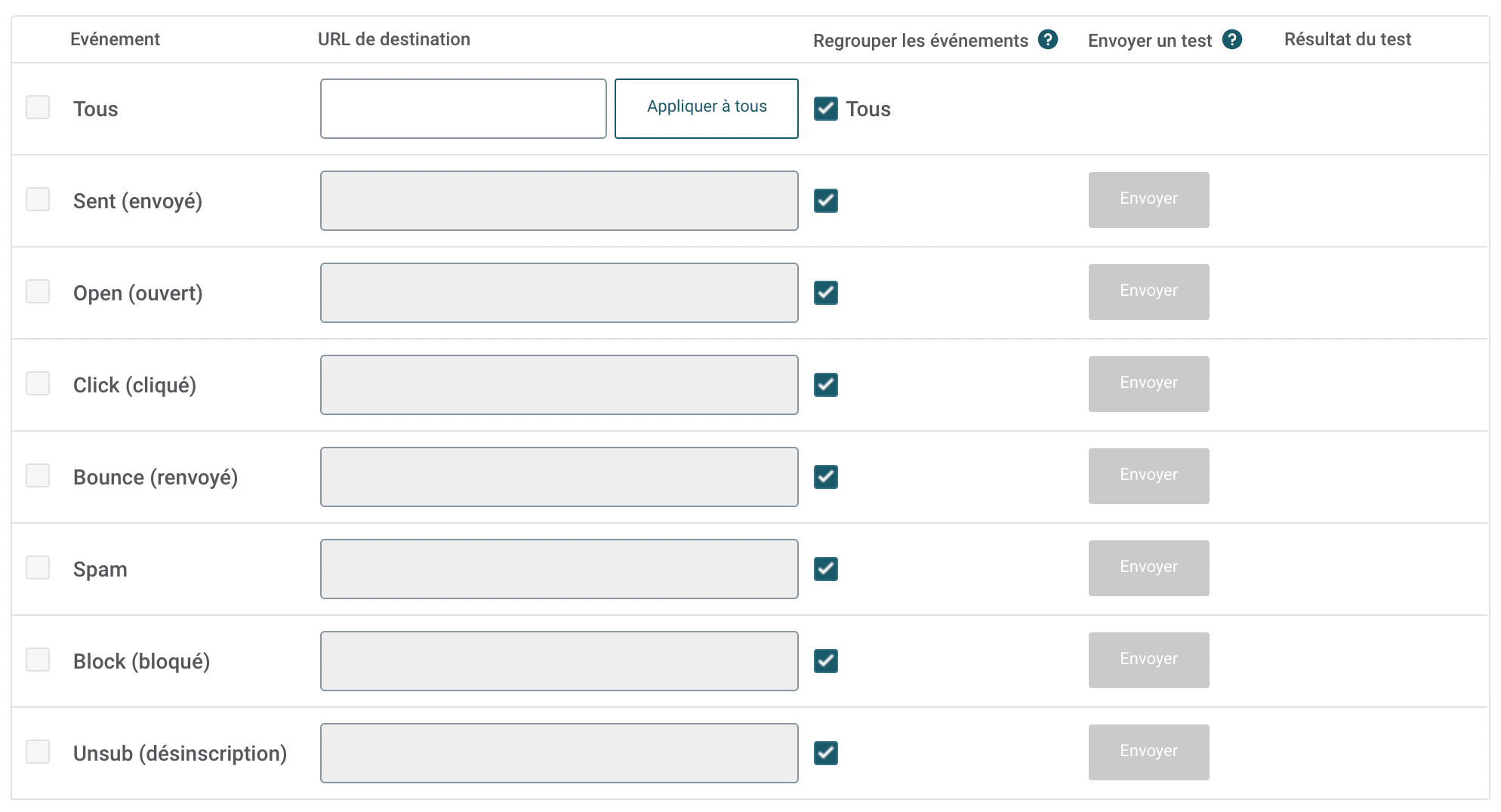Click Envoyer button in Bounce (renvoyé) row
Viewport: 1501px width, 812px height.
(x=1149, y=476)
